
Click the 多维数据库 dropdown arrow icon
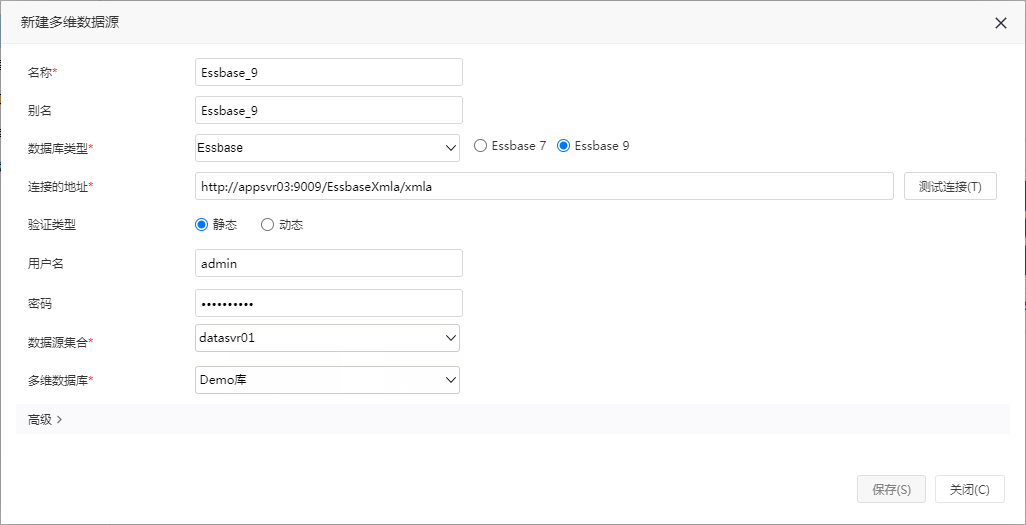click(x=450, y=380)
